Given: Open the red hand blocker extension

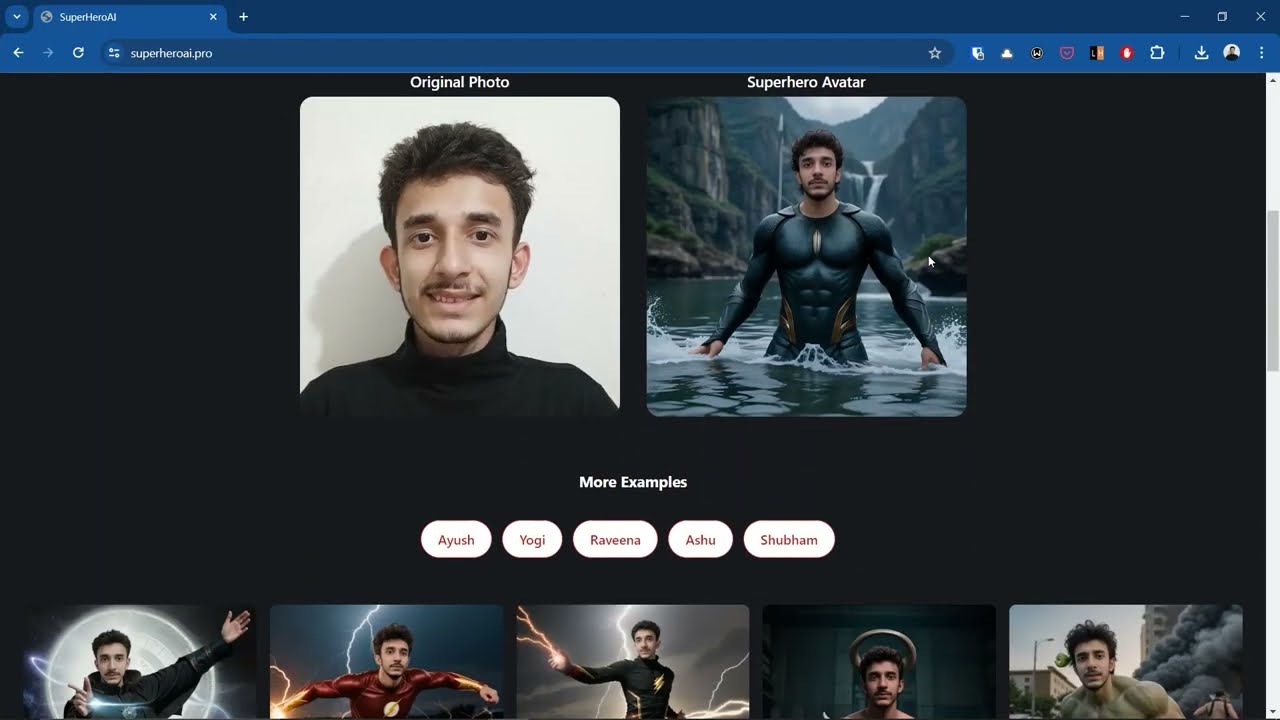Looking at the screenshot, I should [1127, 53].
